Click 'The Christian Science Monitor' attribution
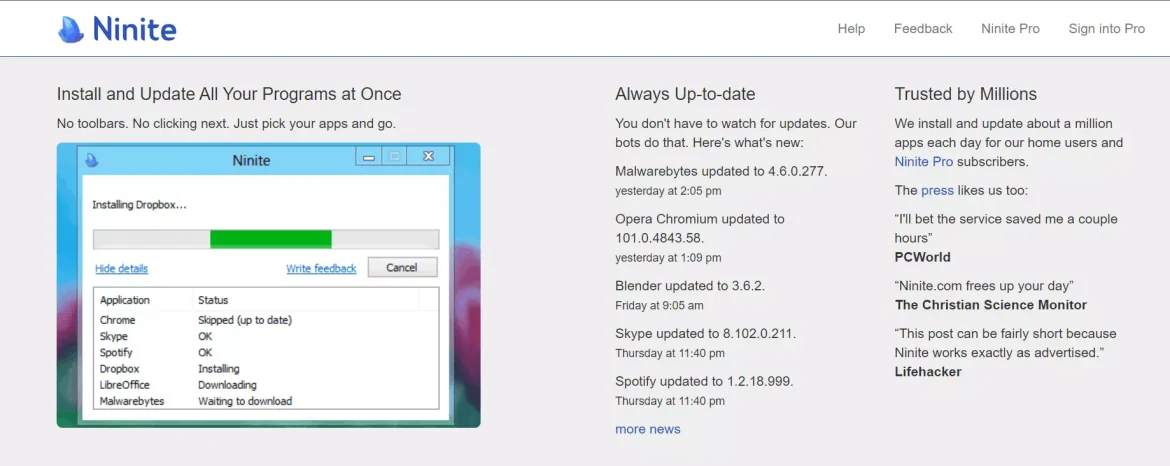This screenshot has height=466, width=1170. (990, 305)
